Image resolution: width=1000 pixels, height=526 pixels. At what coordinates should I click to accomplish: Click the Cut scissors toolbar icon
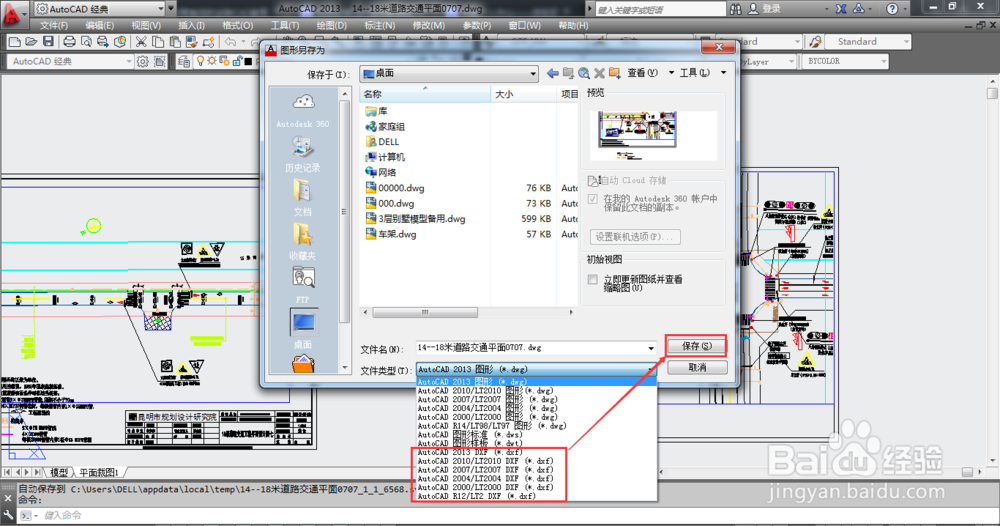click(x=141, y=42)
